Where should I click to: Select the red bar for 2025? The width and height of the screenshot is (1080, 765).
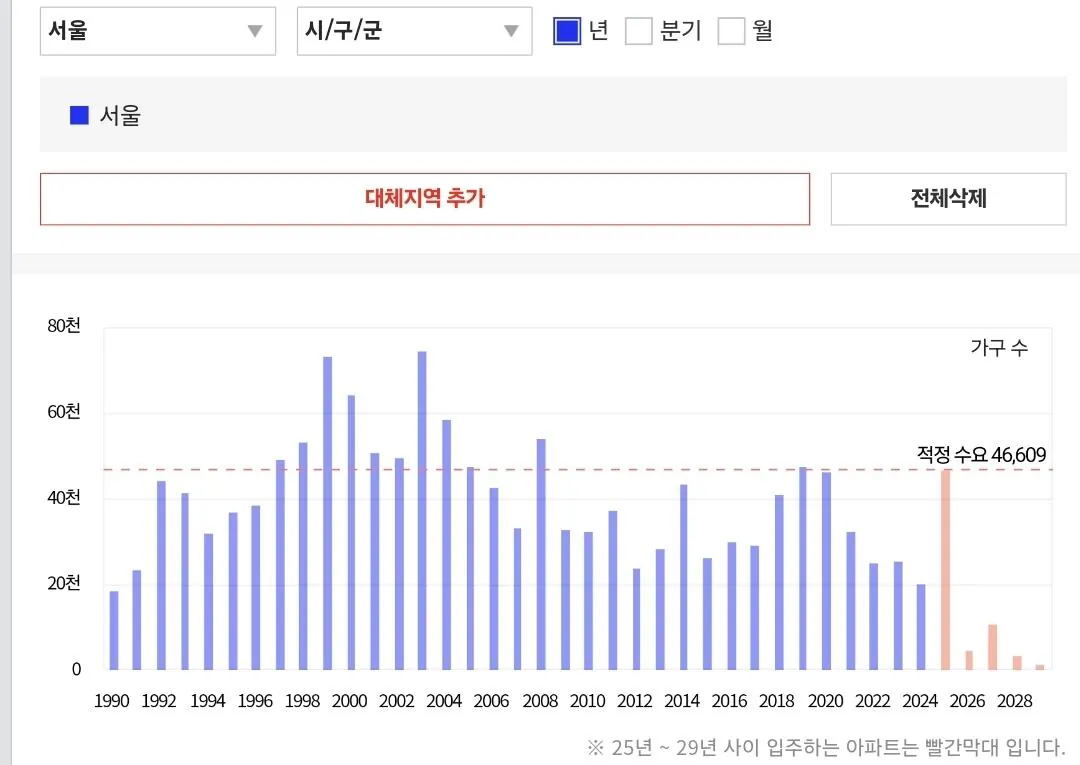click(x=945, y=569)
